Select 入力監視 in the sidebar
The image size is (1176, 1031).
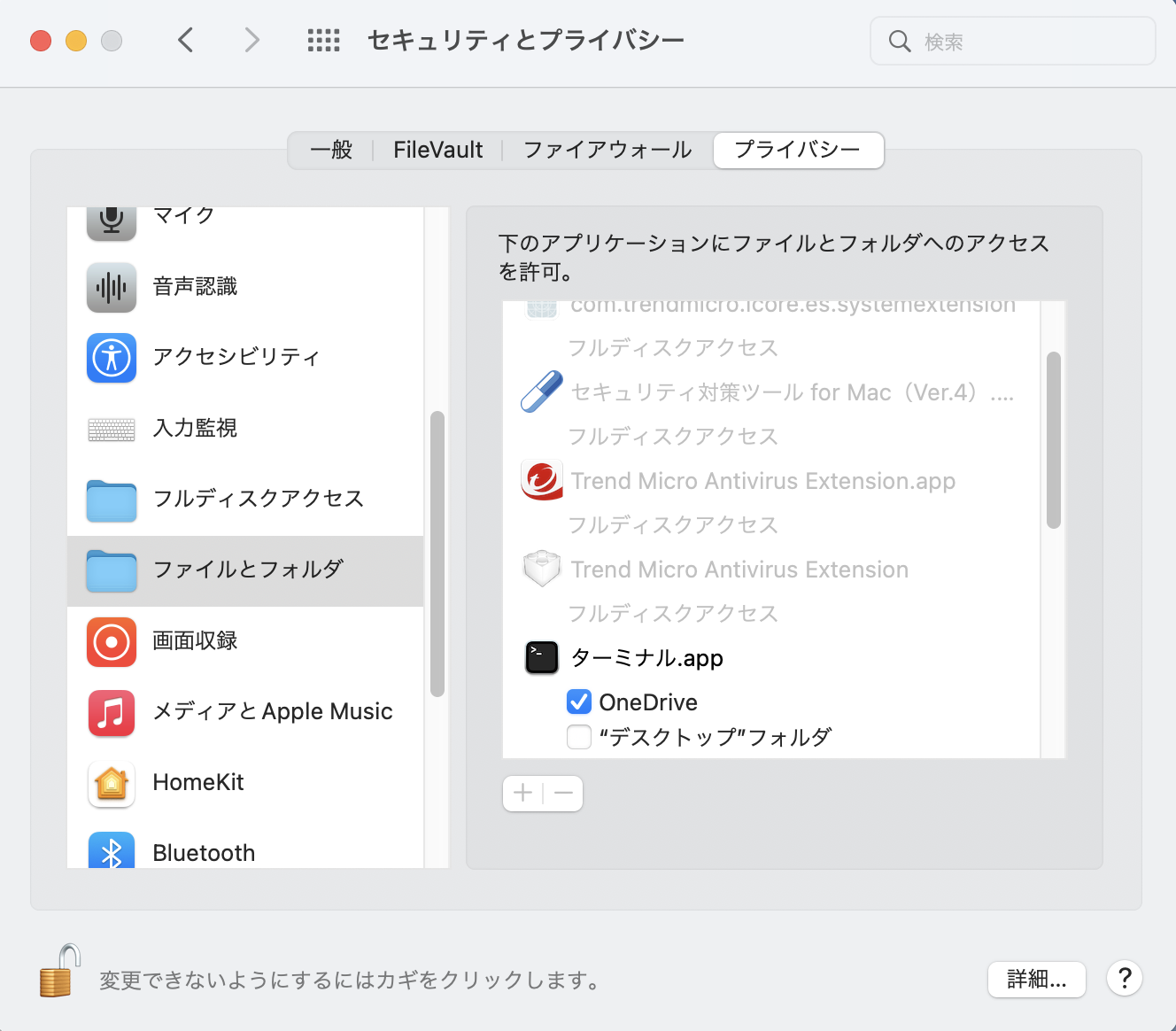click(x=195, y=429)
